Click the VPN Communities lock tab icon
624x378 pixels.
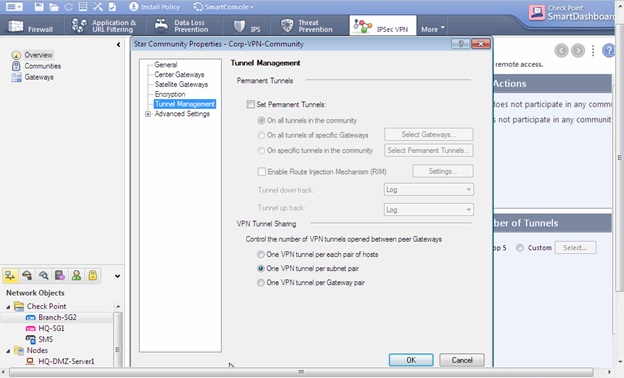point(93,275)
